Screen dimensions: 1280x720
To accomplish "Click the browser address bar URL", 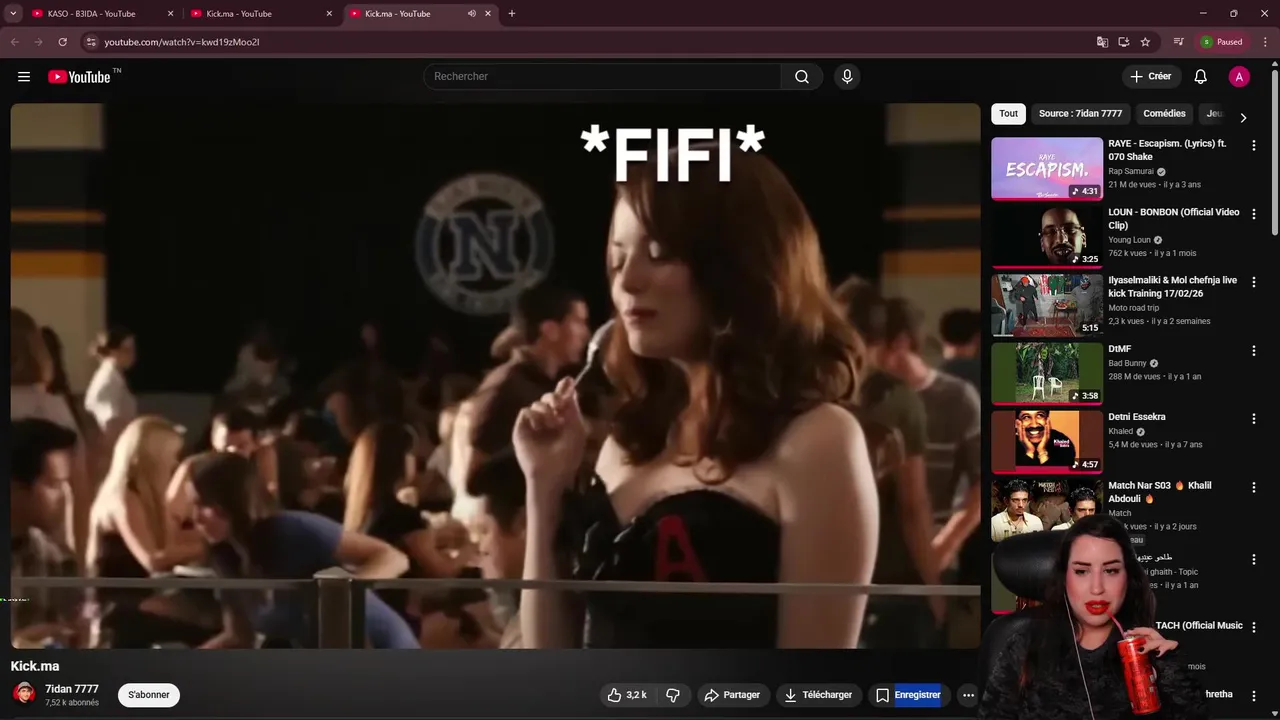I will point(182,42).
